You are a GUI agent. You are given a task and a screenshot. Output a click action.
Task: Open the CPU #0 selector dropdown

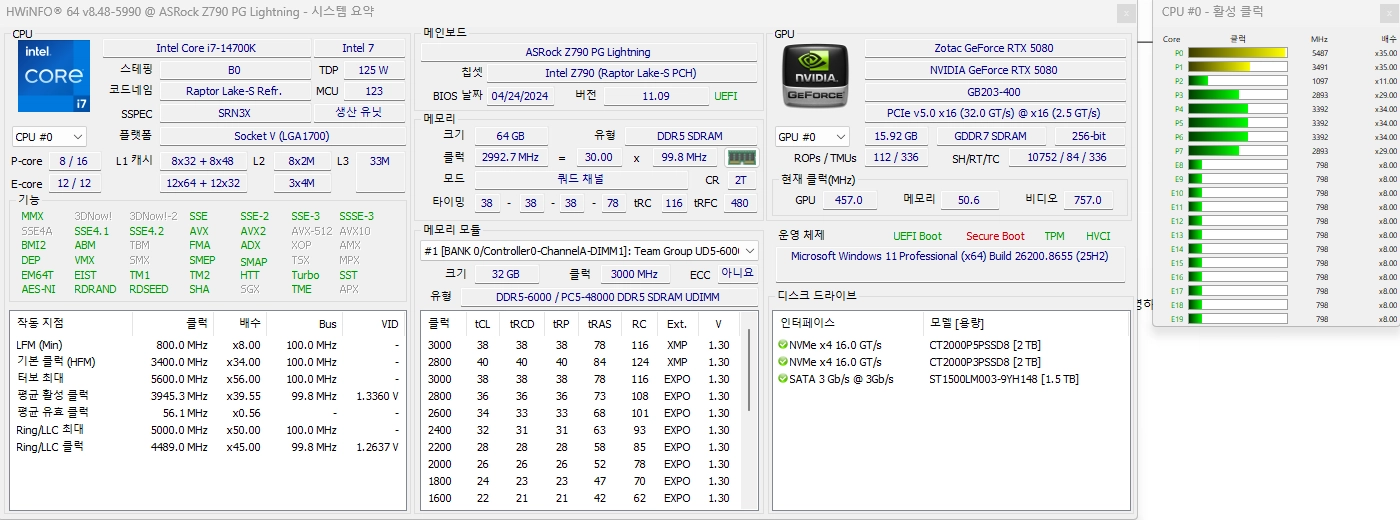click(x=50, y=136)
